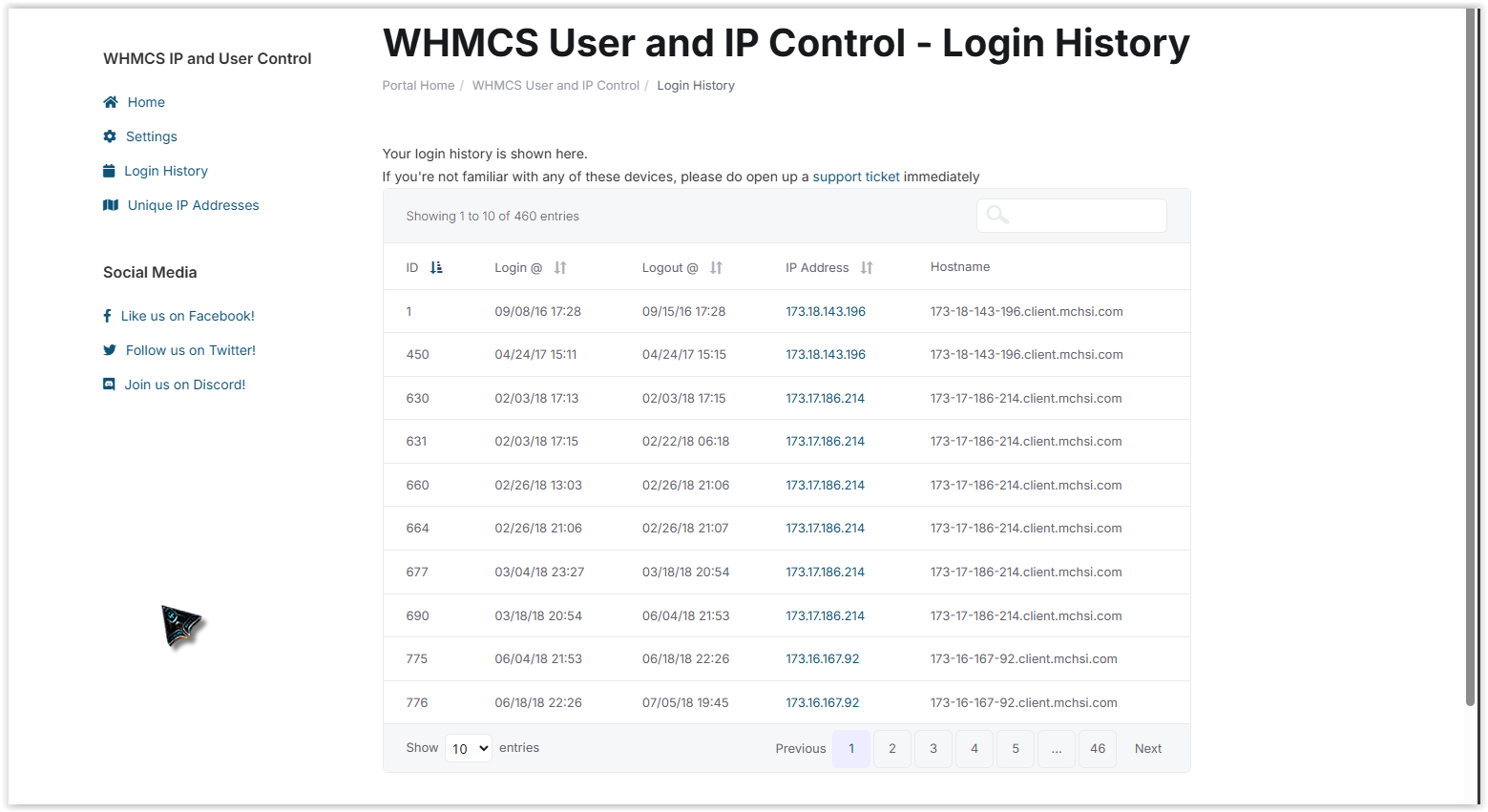The image size is (1488, 812).
Task: Go to pagination page 2
Action: click(892, 749)
